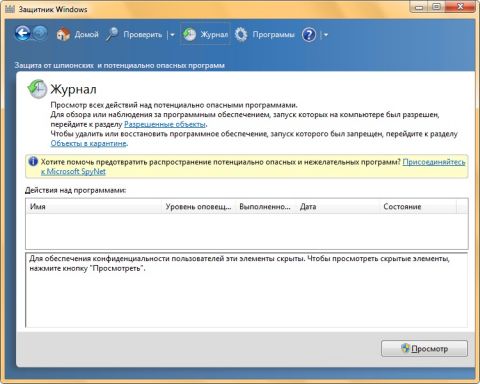Viewport: 480px width, 384px height.
Task: Click the Windows Defender title bar icon
Action: click(10, 9)
